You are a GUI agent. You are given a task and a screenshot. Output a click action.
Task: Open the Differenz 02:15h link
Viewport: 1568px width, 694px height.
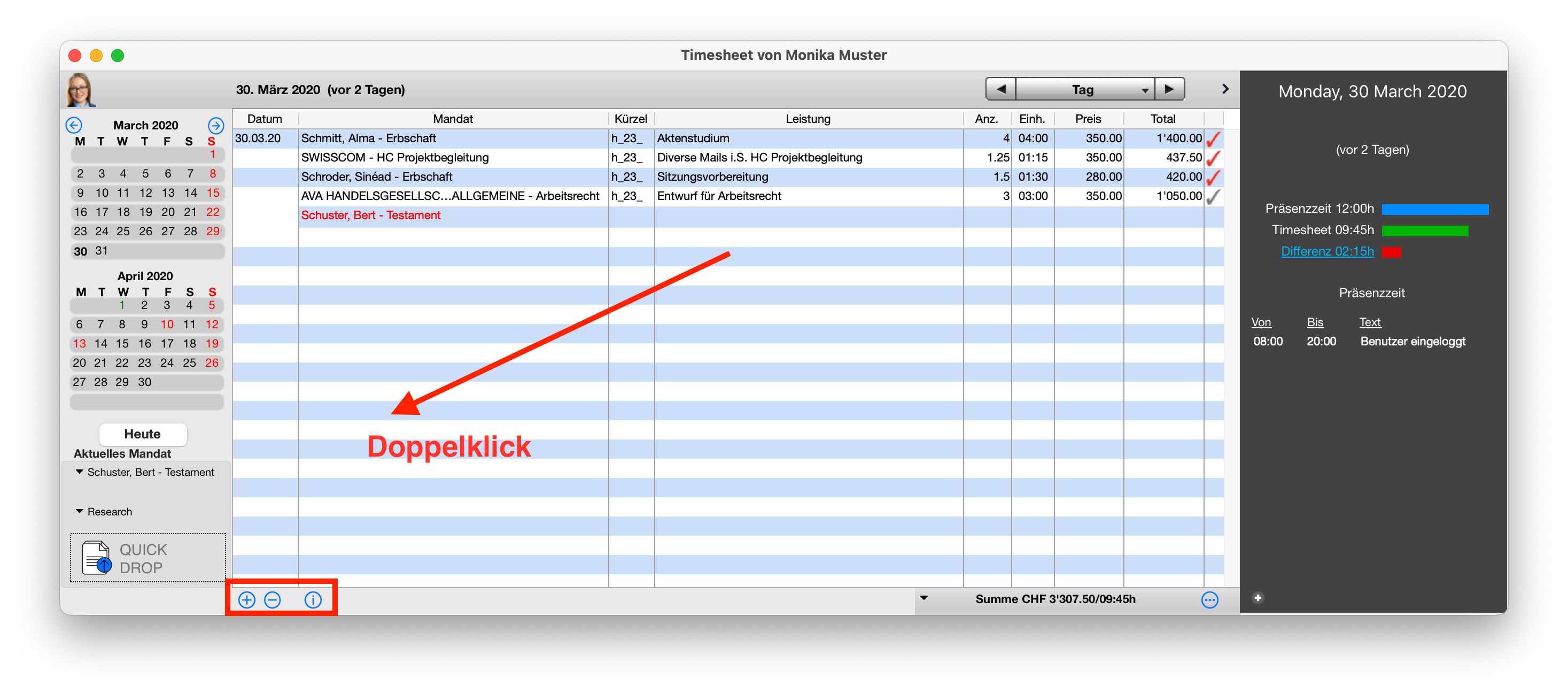[1327, 251]
